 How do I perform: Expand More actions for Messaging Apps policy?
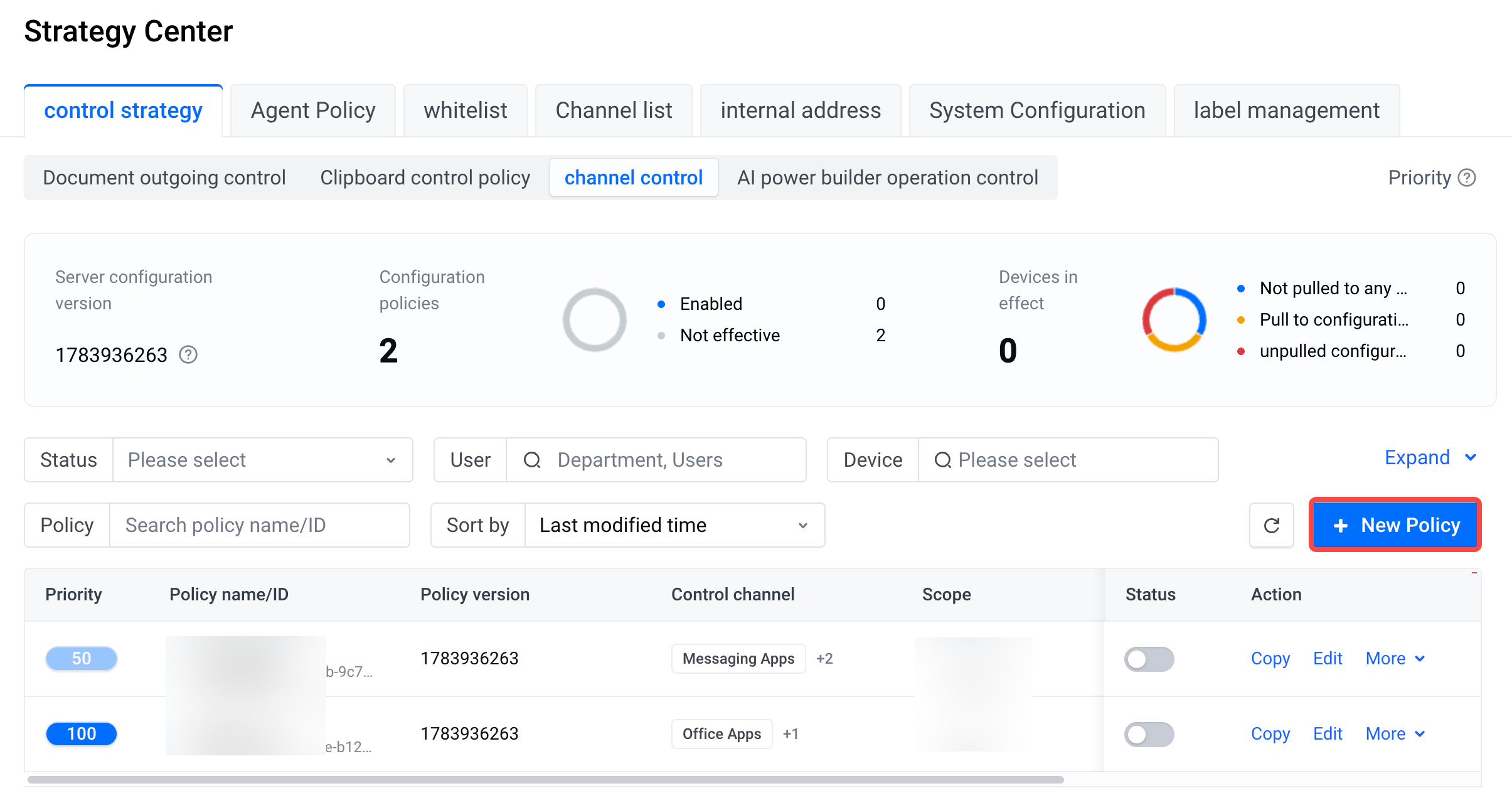coord(1395,659)
